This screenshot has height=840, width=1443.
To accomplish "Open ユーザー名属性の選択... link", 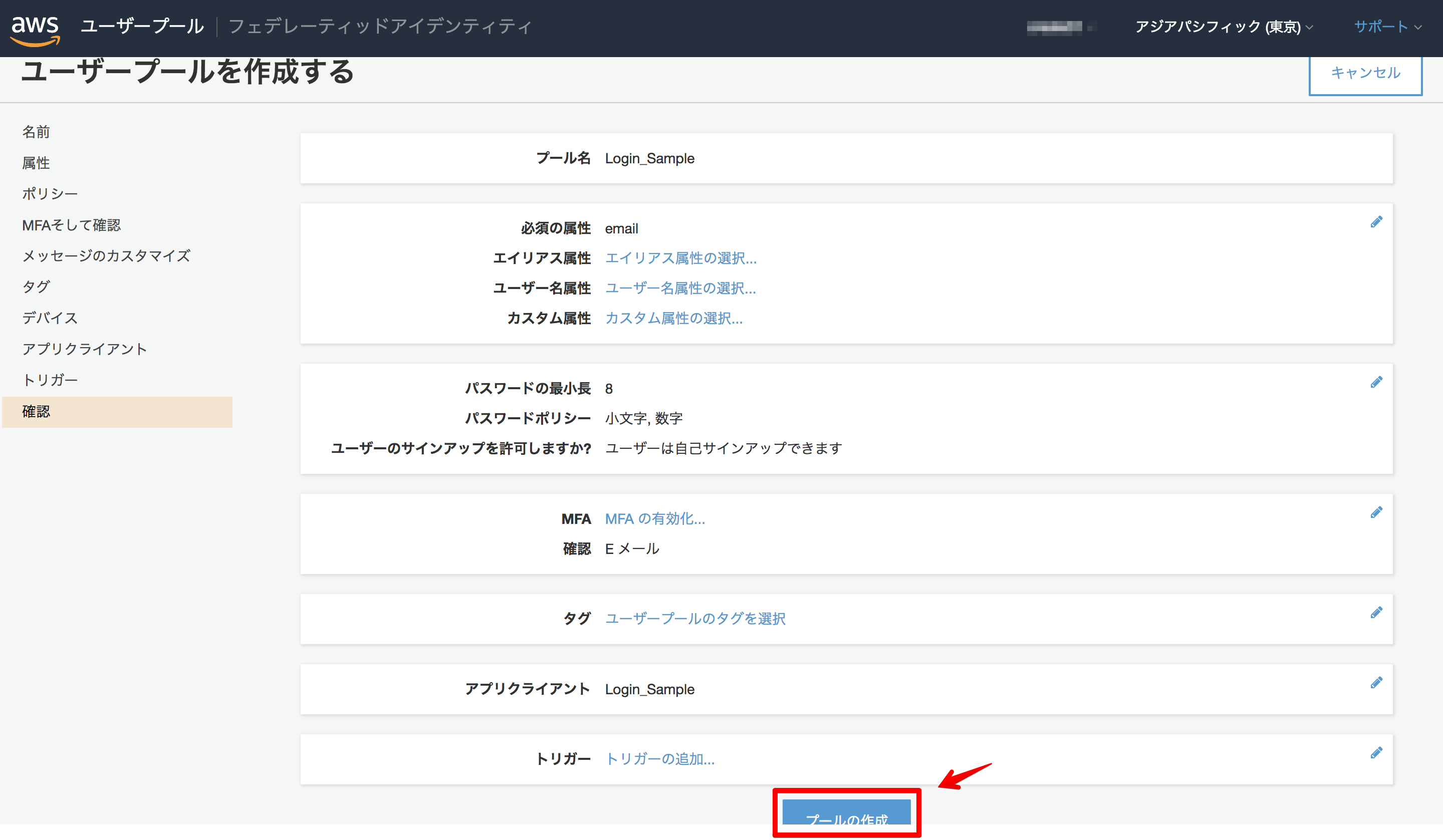I will 680,289.
